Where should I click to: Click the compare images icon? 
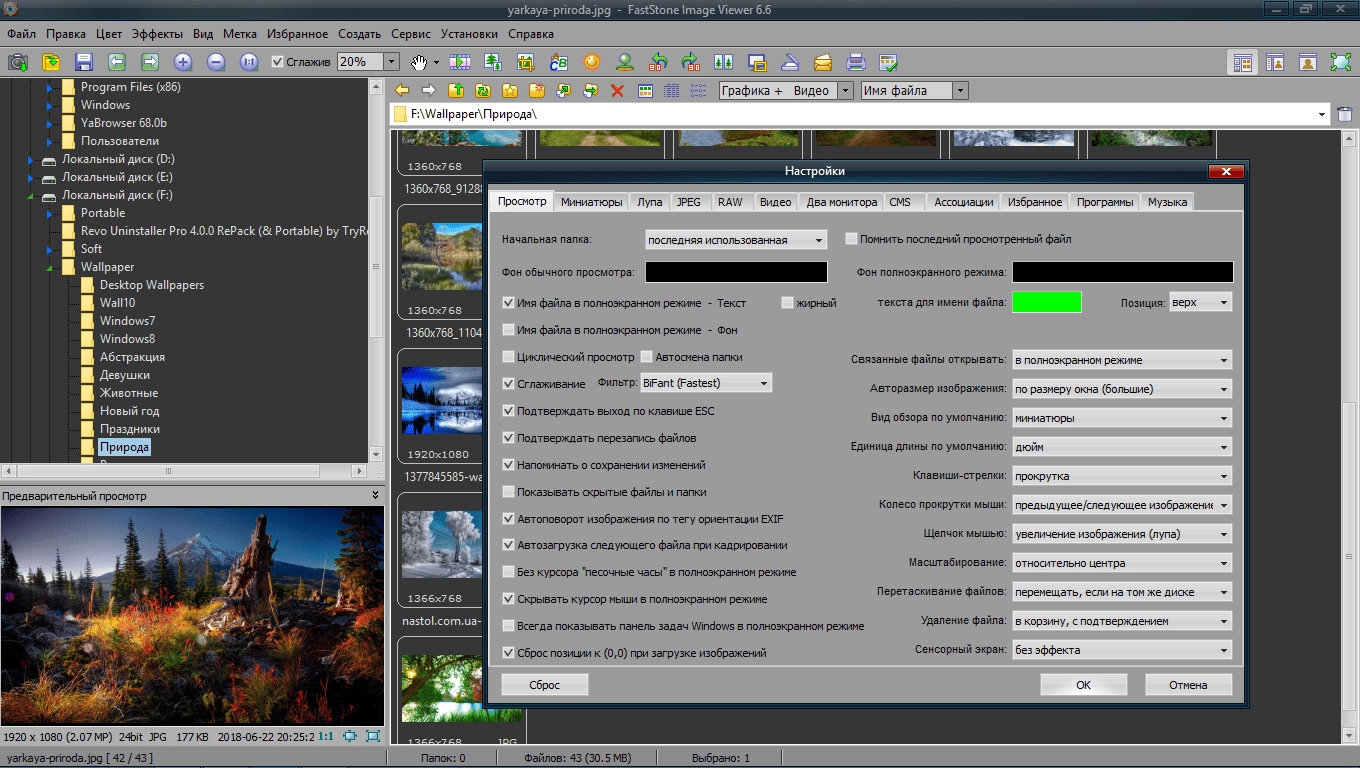[x=724, y=62]
